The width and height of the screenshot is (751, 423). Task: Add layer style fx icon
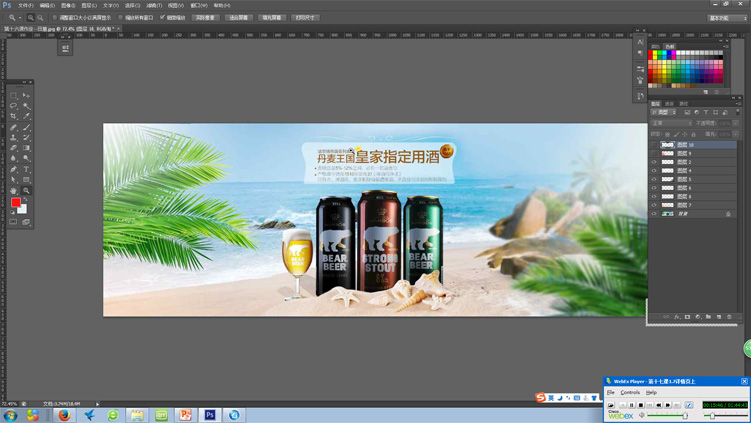677,317
